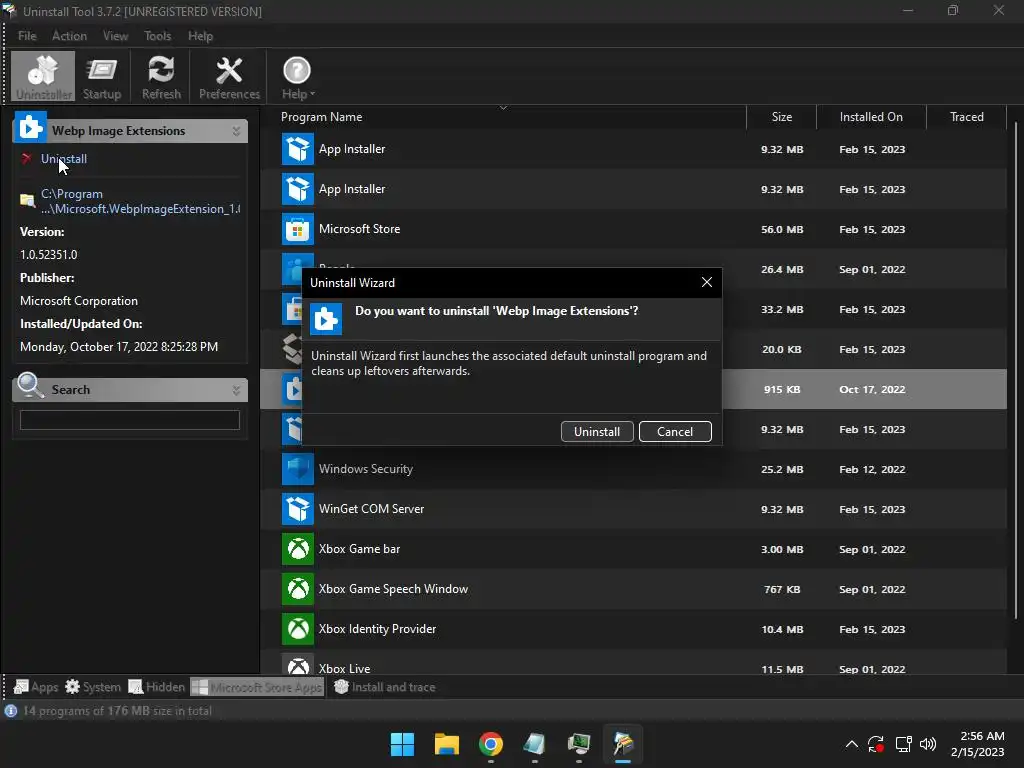
Task: Select the Xbox Game bar icon
Action: [298, 549]
